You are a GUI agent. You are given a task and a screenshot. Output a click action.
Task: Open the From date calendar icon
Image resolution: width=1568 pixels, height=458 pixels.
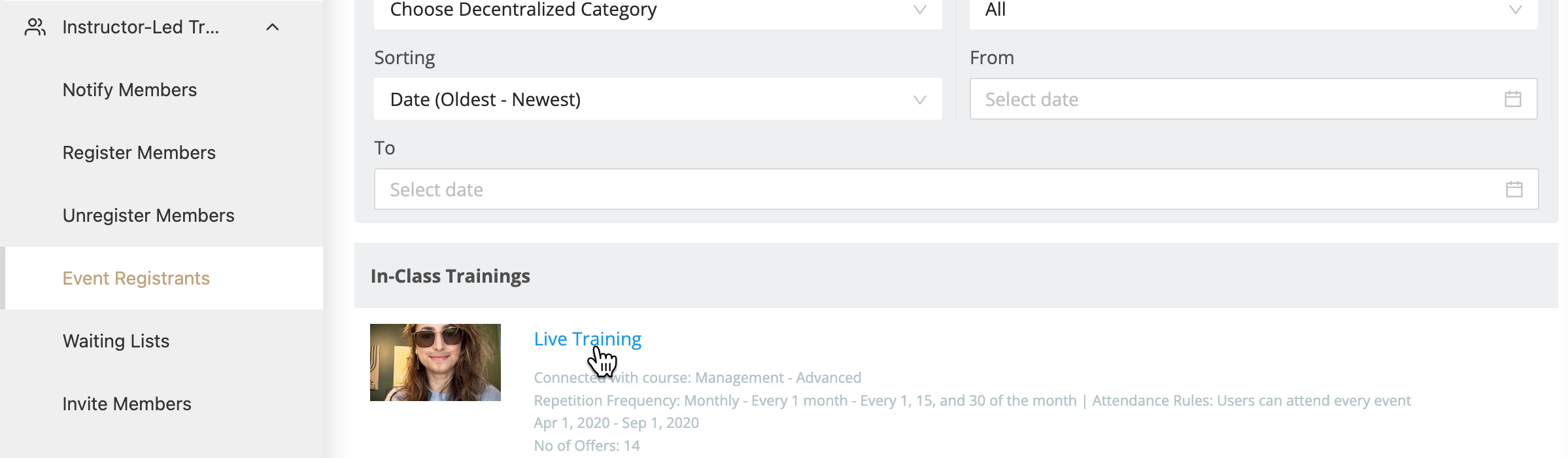pos(1512,99)
